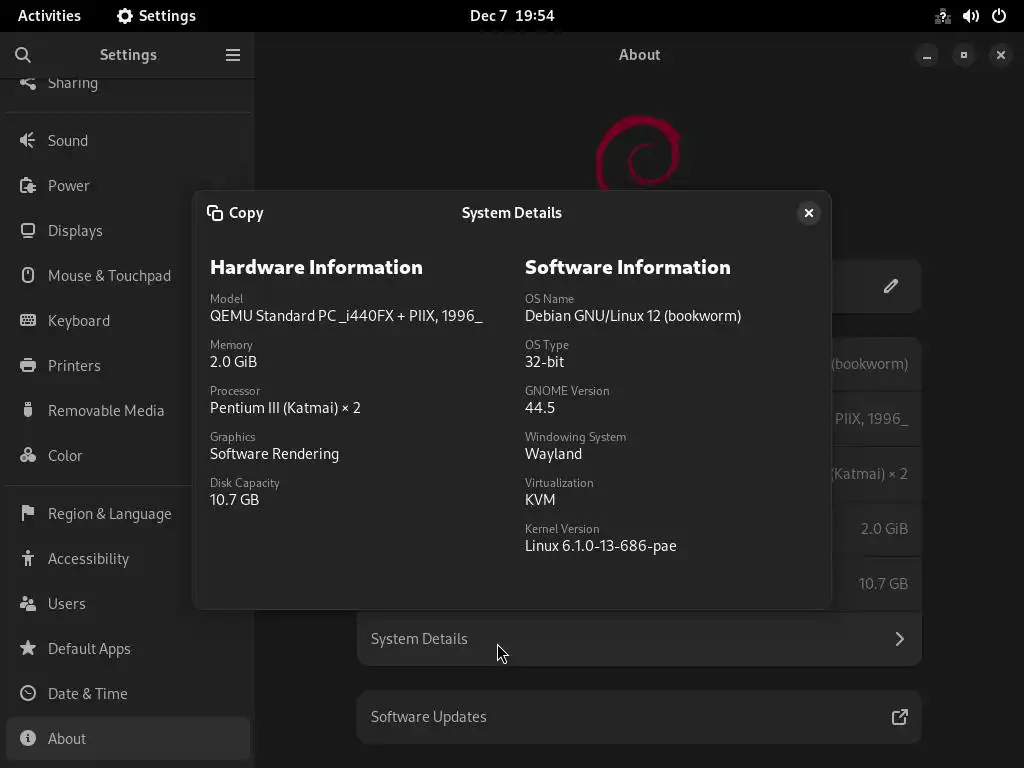Maximize the Settings window
Image resolution: width=1024 pixels, height=768 pixels.
click(x=964, y=56)
